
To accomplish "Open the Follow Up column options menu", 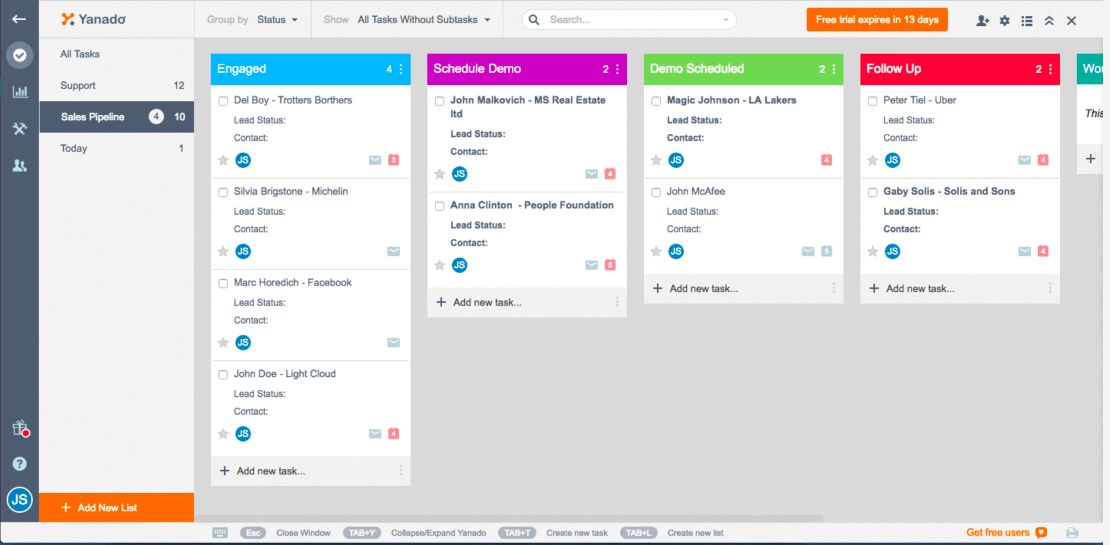I will [1051, 69].
